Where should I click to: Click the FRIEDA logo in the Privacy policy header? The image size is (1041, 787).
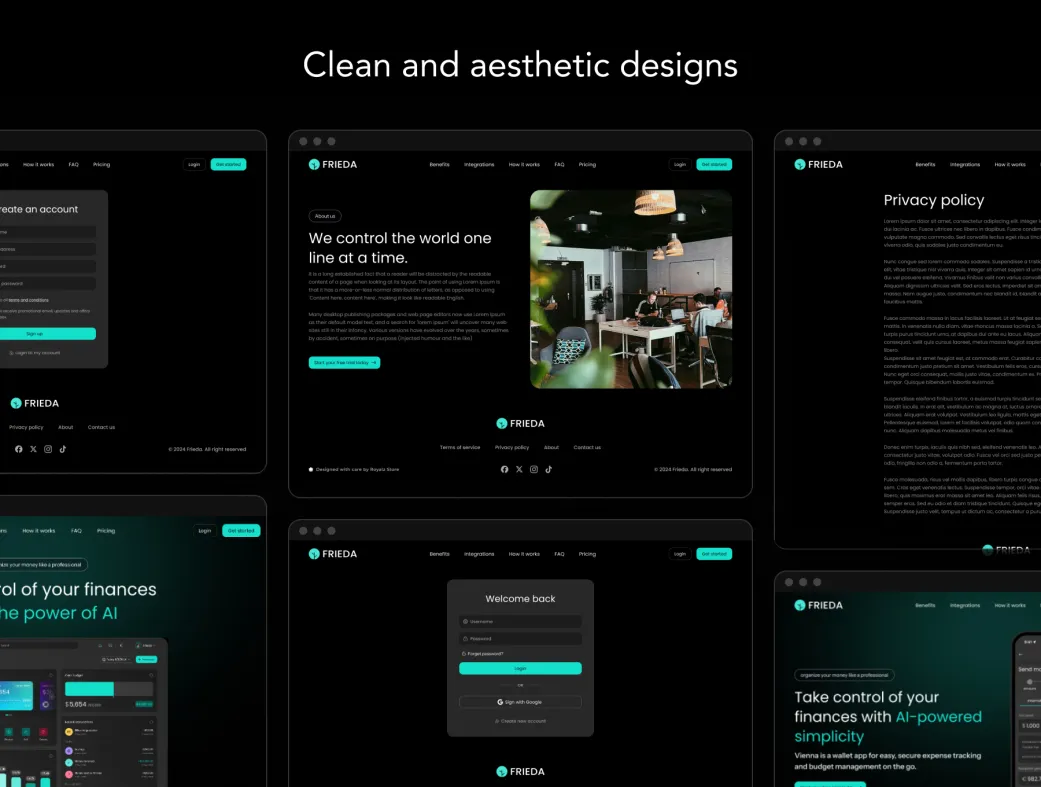point(818,164)
